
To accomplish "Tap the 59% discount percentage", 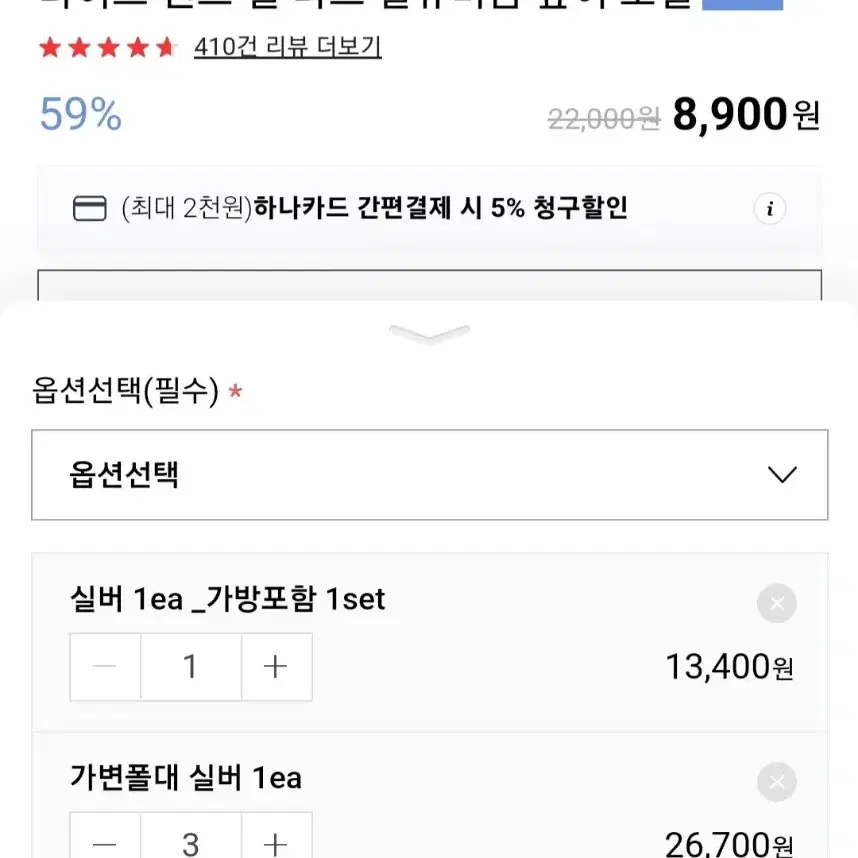I will tap(80, 114).
